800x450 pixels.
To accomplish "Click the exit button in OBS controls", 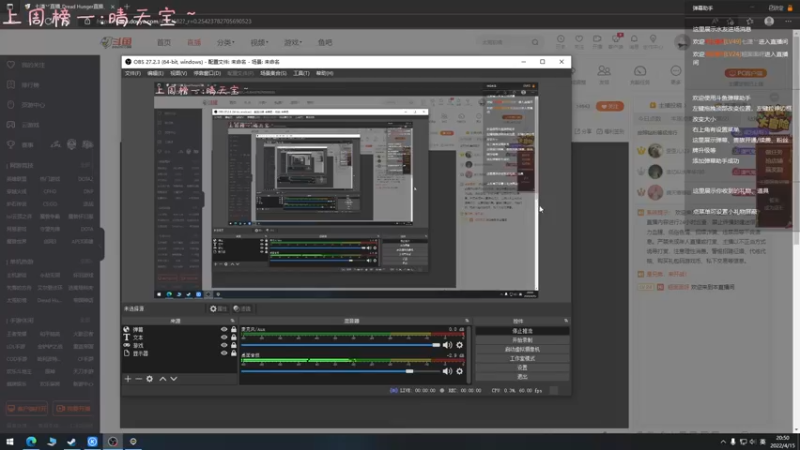I will 522,377.
